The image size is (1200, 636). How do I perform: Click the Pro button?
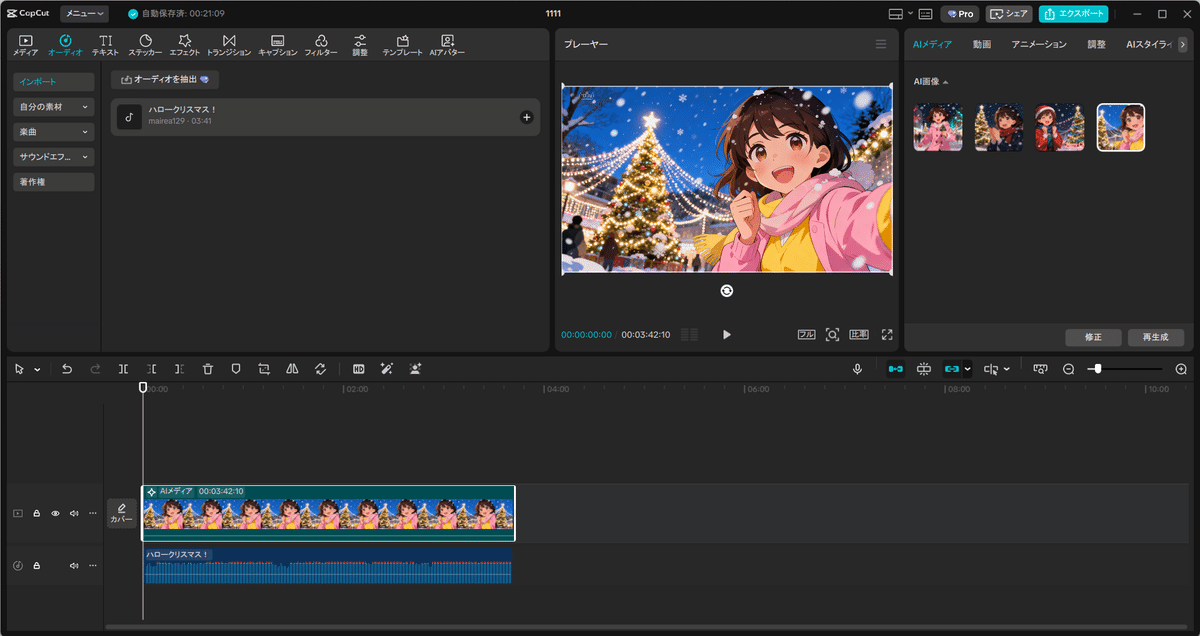coord(960,14)
